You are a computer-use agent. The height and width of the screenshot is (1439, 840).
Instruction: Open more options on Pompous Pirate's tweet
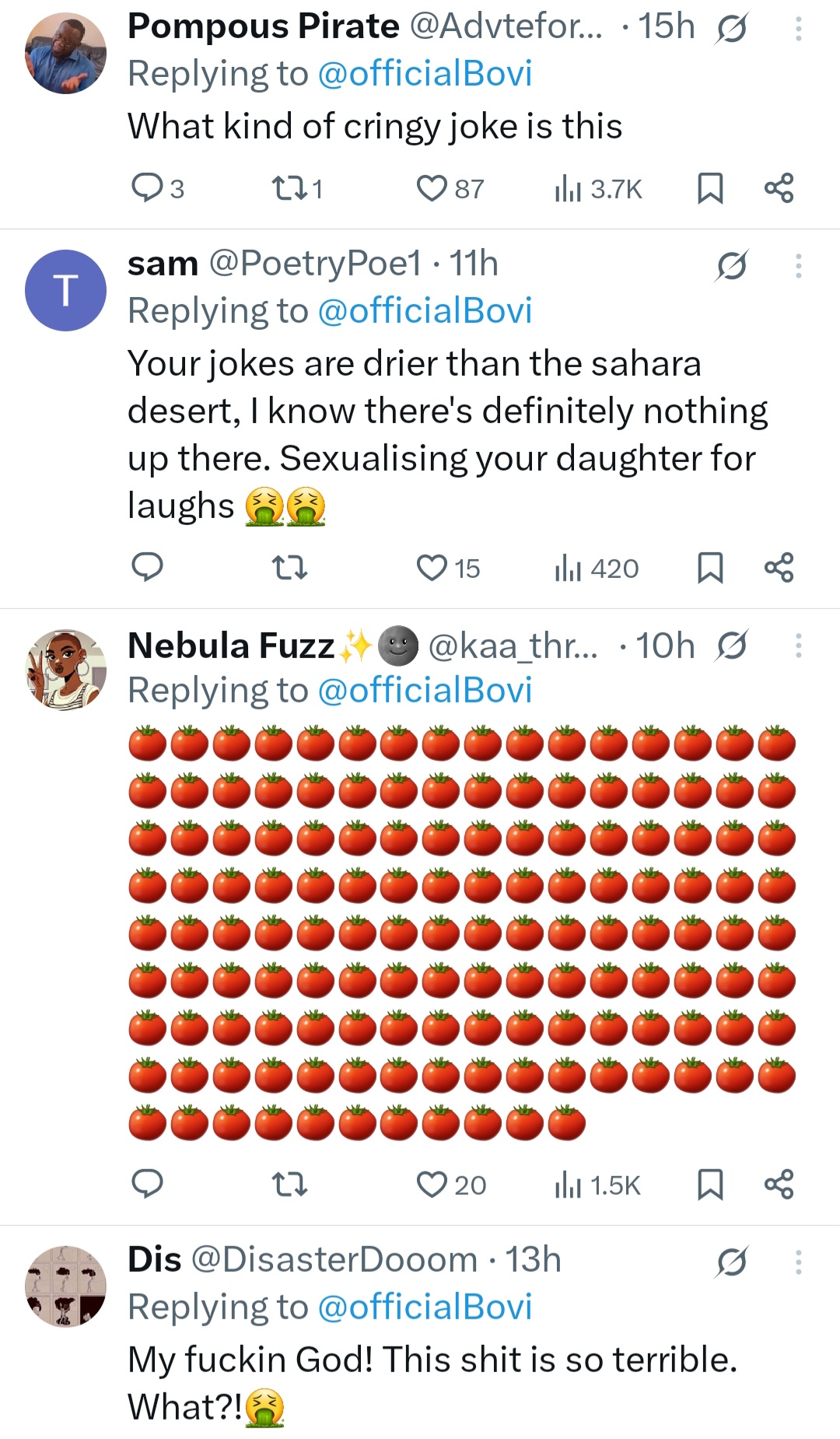pyautogui.click(x=798, y=30)
